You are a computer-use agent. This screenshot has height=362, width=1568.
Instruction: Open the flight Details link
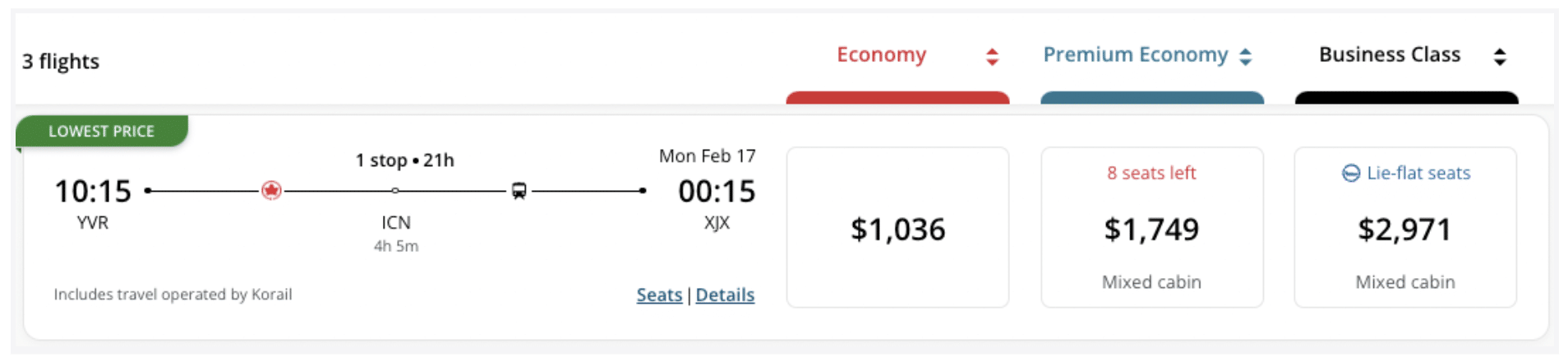coord(725,295)
